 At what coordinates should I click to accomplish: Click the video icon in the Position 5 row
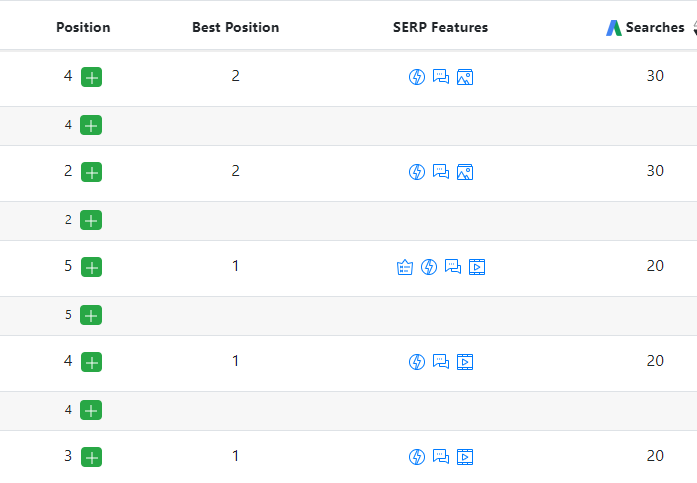[477, 267]
